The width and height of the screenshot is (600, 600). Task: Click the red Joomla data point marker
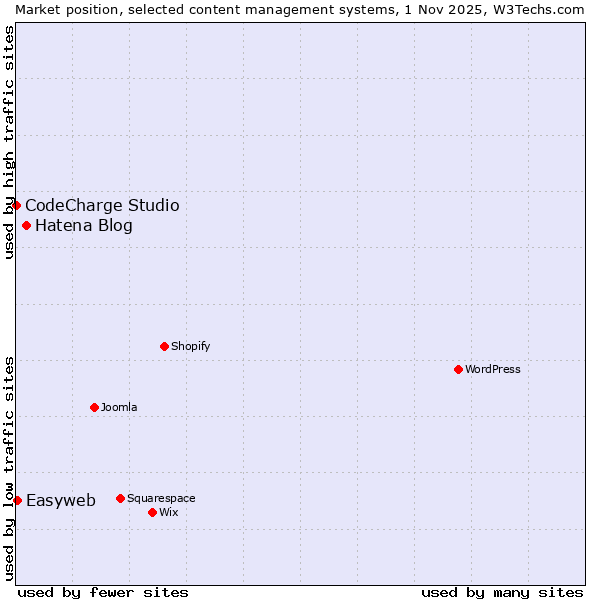coord(94,407)
